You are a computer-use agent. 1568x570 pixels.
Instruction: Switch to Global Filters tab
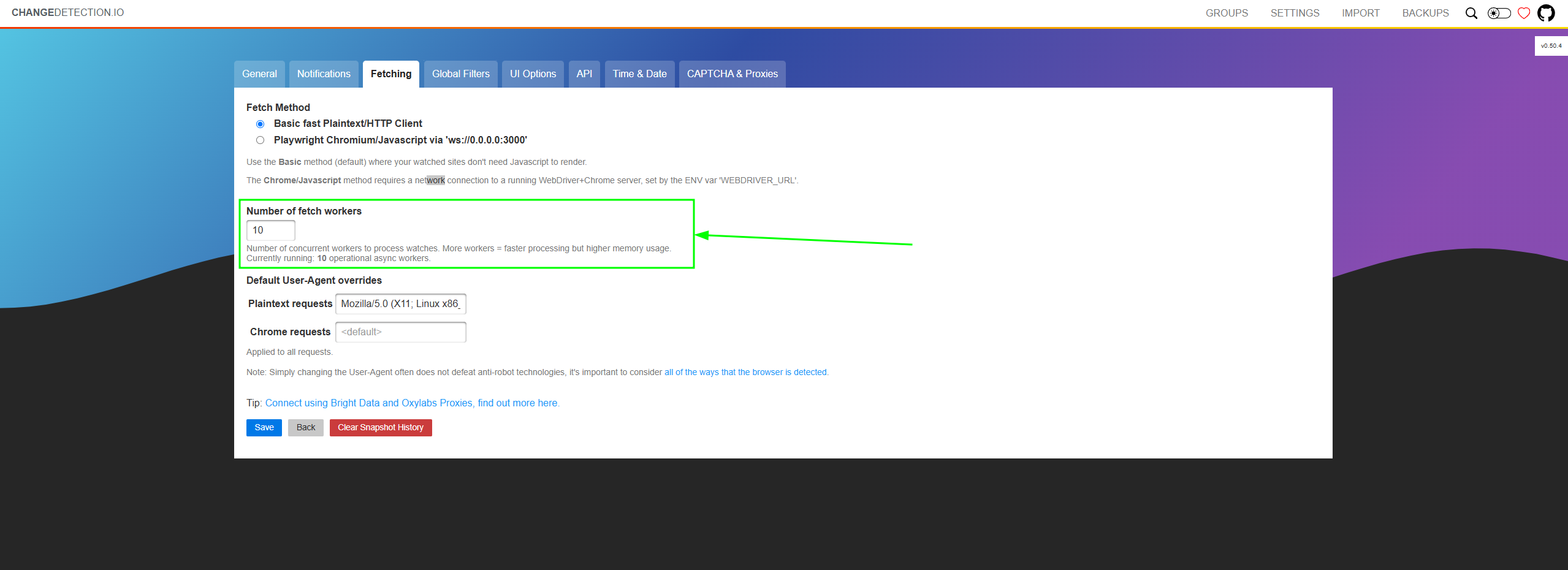[460, 74]
